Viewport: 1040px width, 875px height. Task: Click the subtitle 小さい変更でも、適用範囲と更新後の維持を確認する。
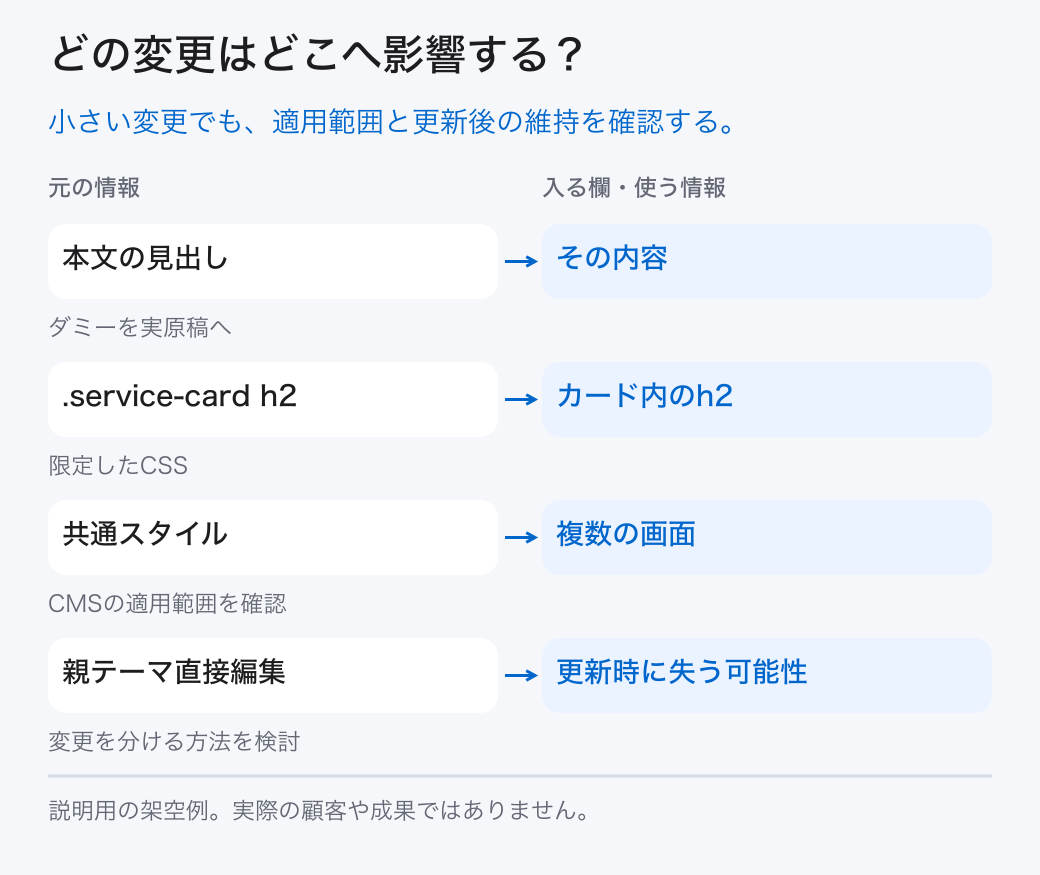click(x=392, y=122)
